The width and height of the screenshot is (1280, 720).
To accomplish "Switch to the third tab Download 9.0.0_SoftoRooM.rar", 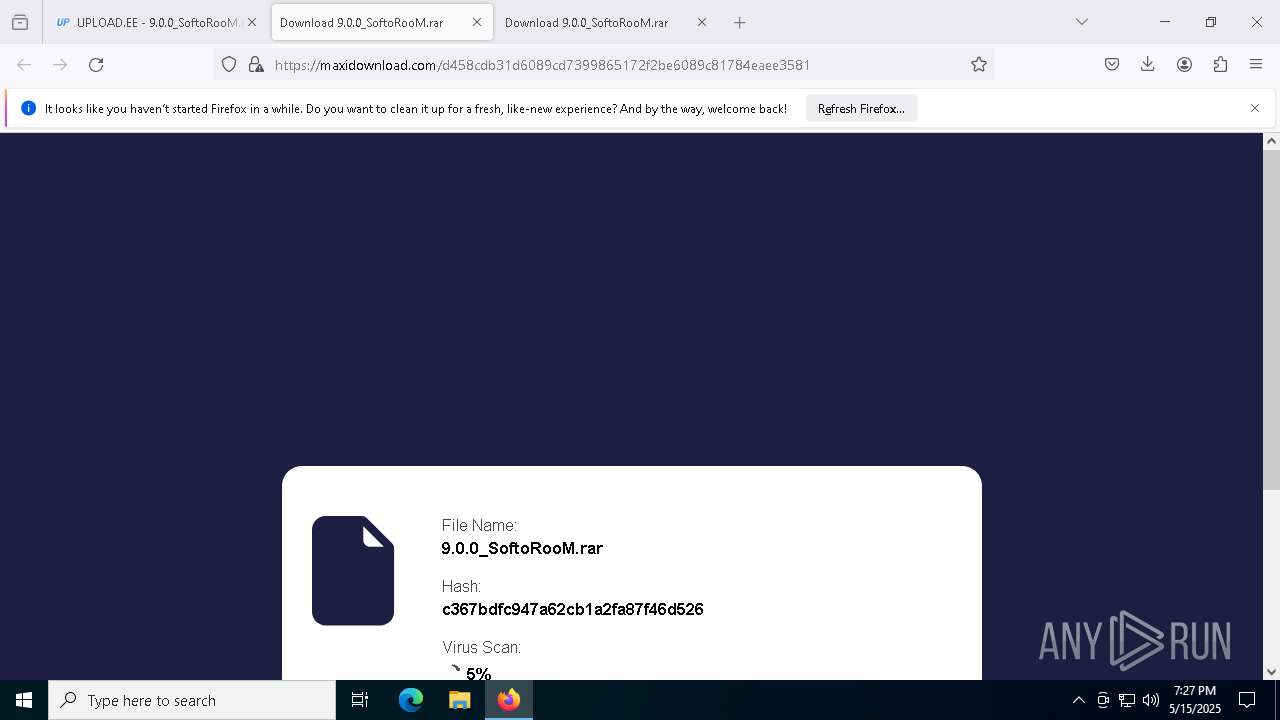I will (587, 22).
